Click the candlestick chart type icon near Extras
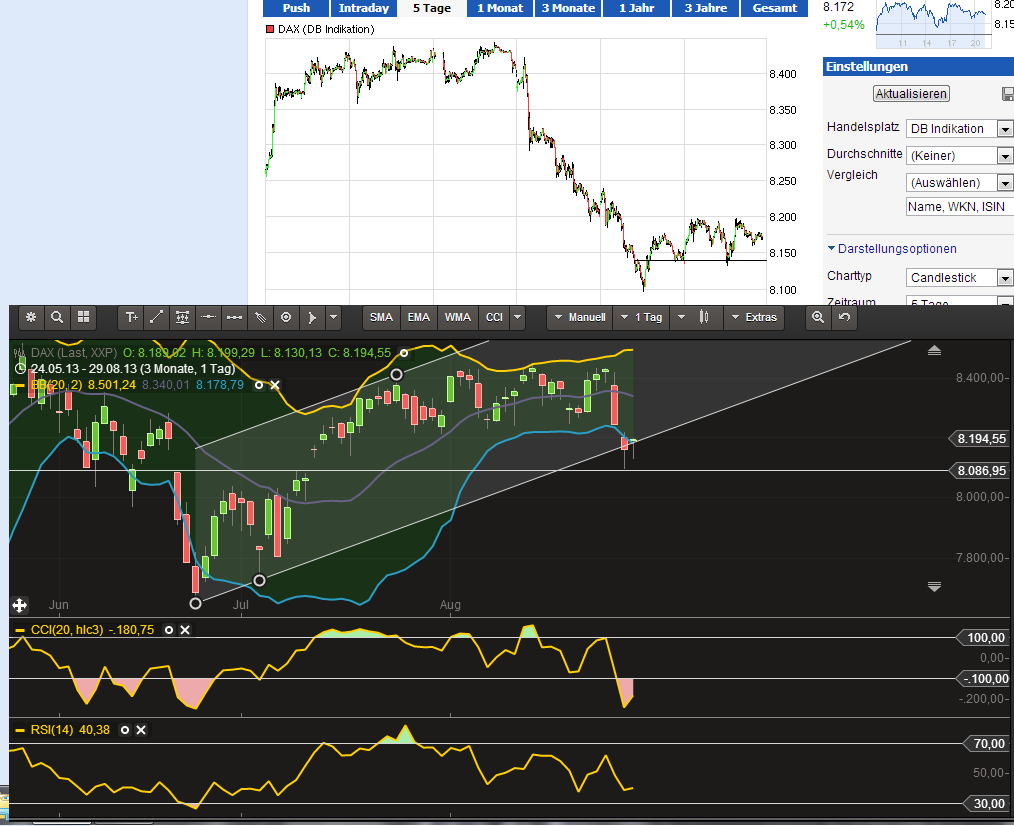The width and height of the screenshot is (1014, 826). (703, 317)
